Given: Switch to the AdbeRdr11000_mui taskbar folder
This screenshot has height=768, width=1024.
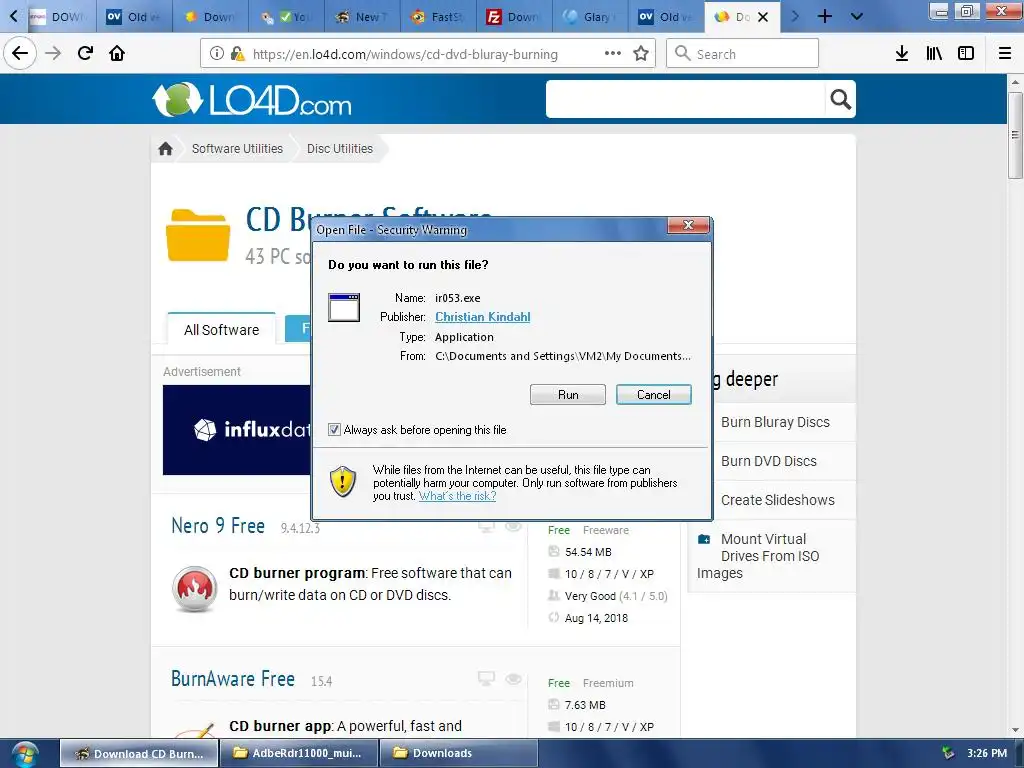Looking at the screenshot, I should (299, 754).
